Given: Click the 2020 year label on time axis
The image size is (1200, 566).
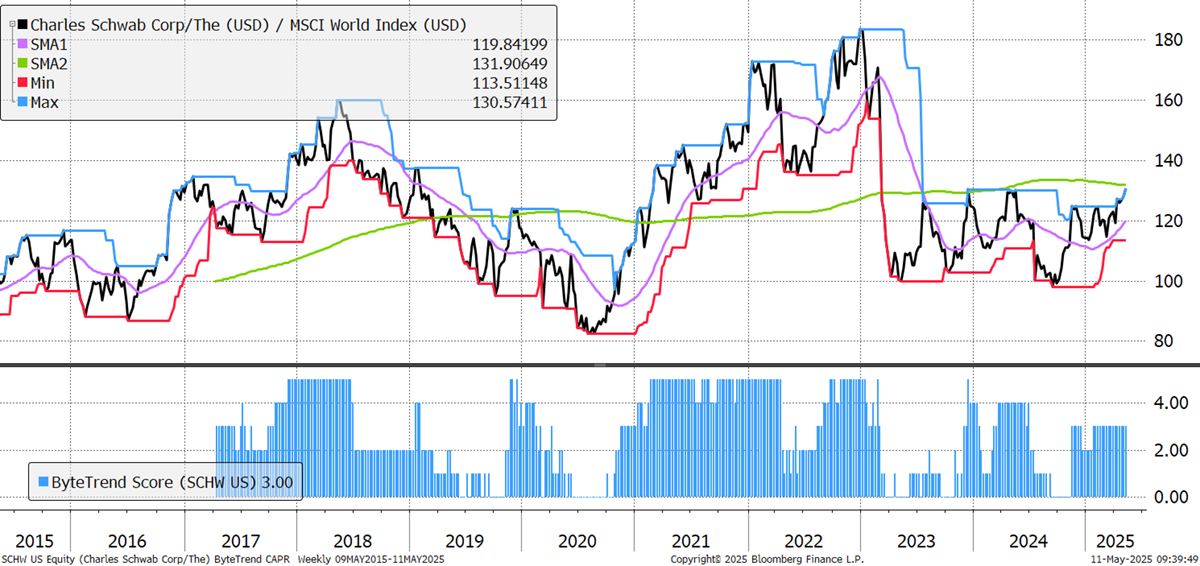Looking at the screenshot, I should 577,539.
